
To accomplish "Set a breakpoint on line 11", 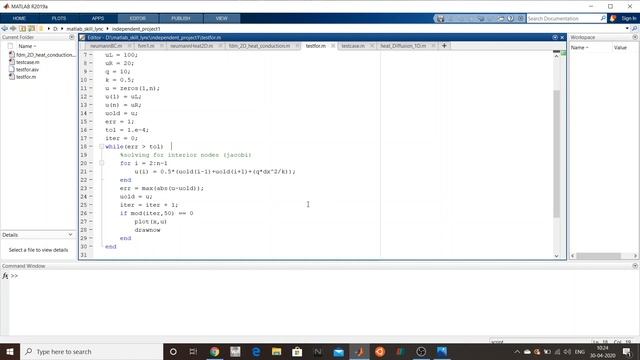I will [x=91, y=88].
